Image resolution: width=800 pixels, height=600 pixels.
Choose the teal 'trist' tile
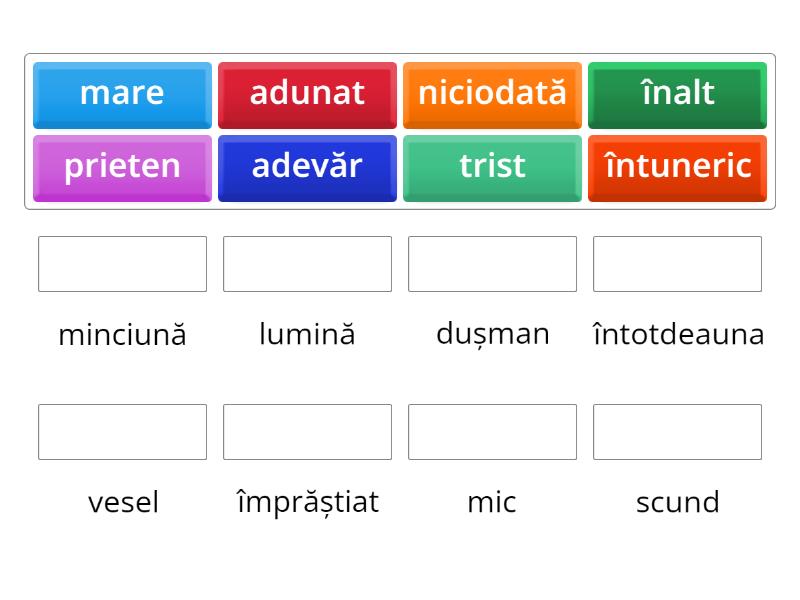tap(492, 168)
